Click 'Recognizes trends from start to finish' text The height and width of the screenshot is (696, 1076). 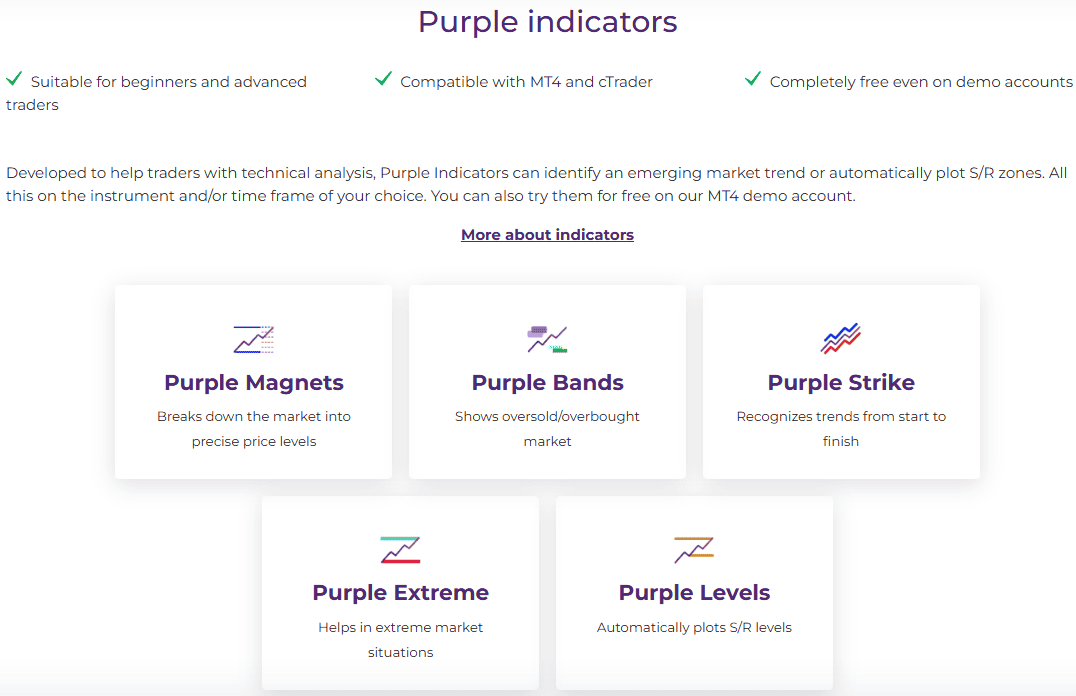[x=841, y=428]
